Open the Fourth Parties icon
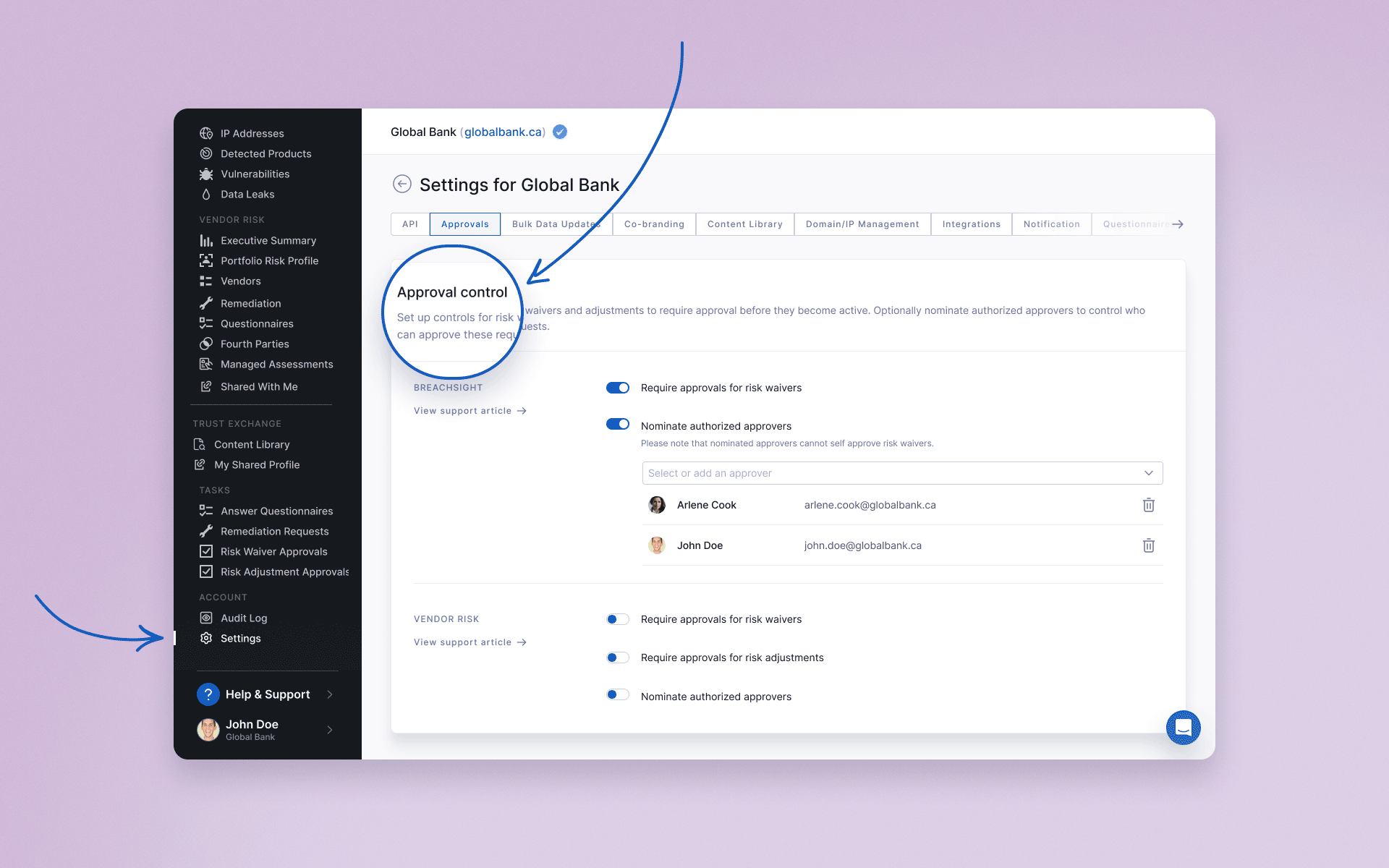1389x868 pixels. point(206,344)
